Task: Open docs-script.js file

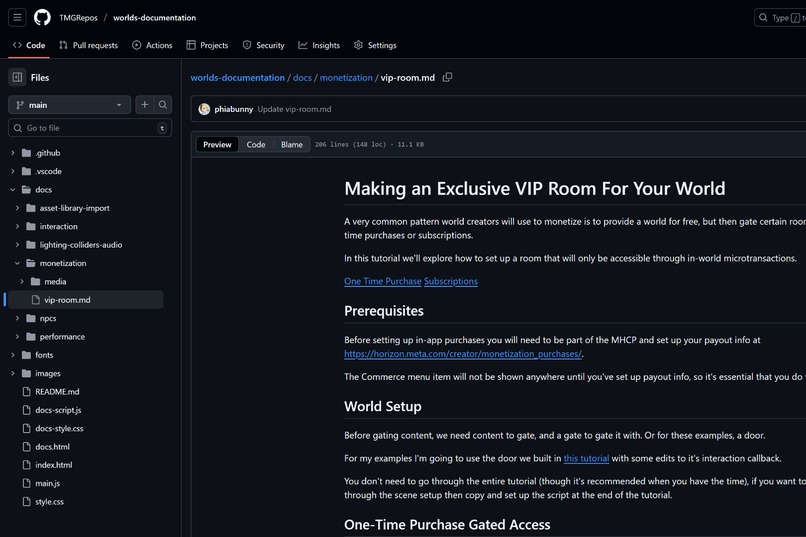Action: pos(58,410)
